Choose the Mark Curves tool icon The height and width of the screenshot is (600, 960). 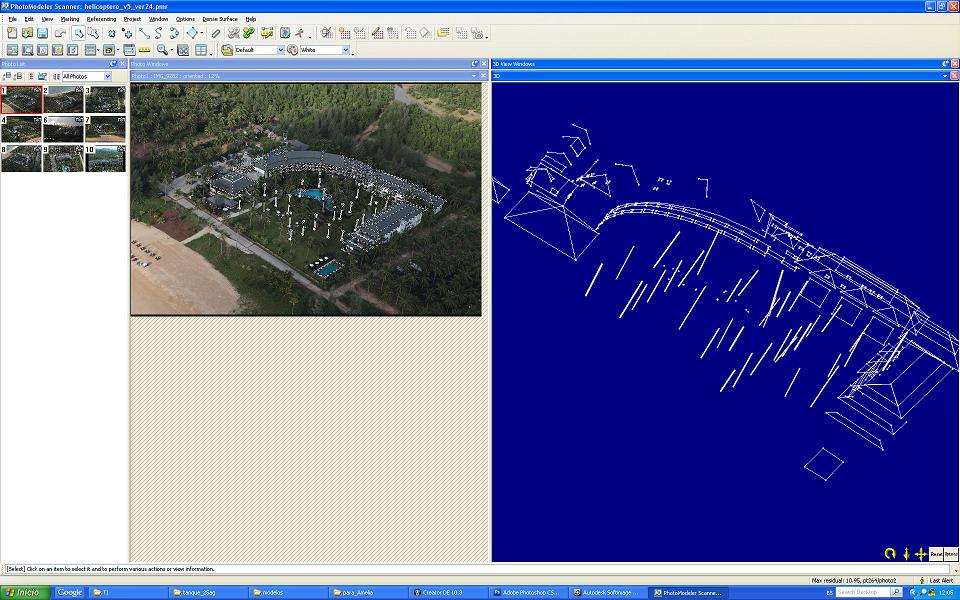(x=159, y=33)
